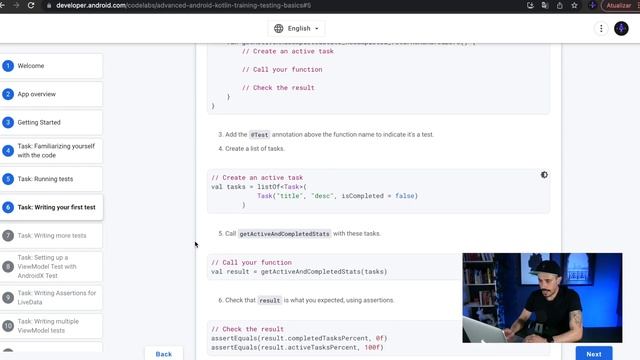
Task: Click the share page icon
Action: pos(560,5)
